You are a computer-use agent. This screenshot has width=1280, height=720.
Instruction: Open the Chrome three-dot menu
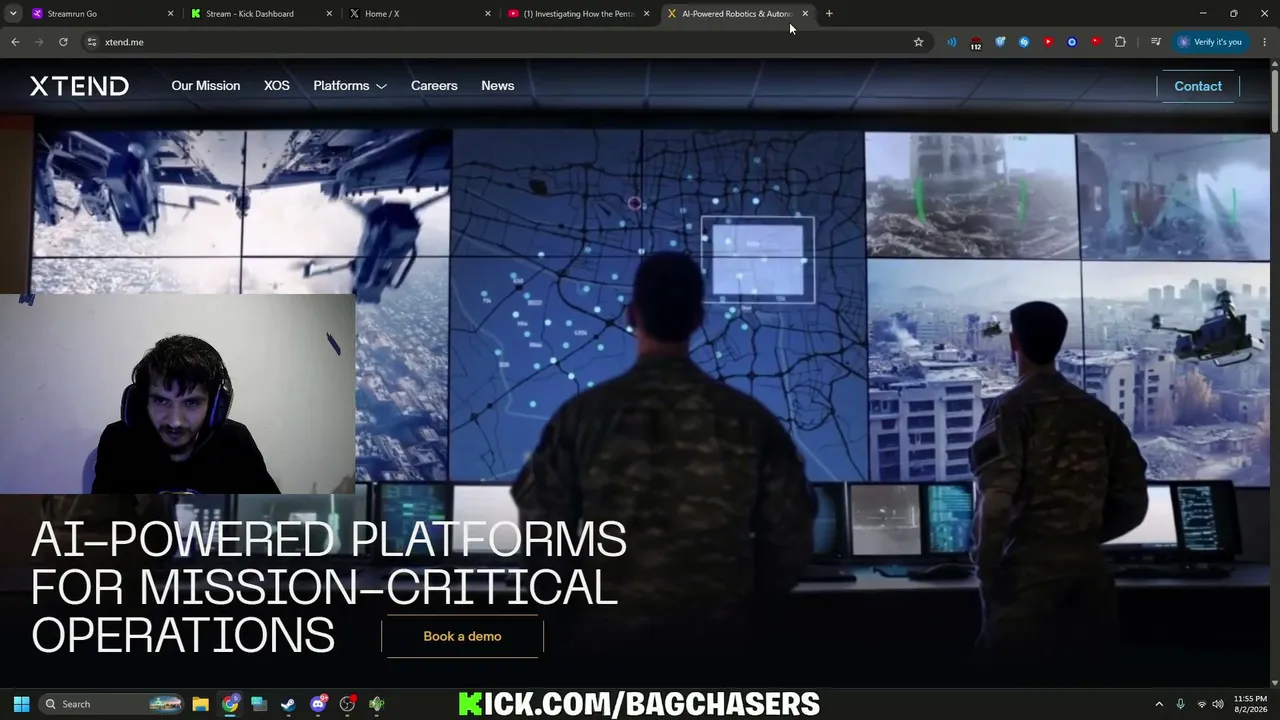click(x=1265, y=42)
